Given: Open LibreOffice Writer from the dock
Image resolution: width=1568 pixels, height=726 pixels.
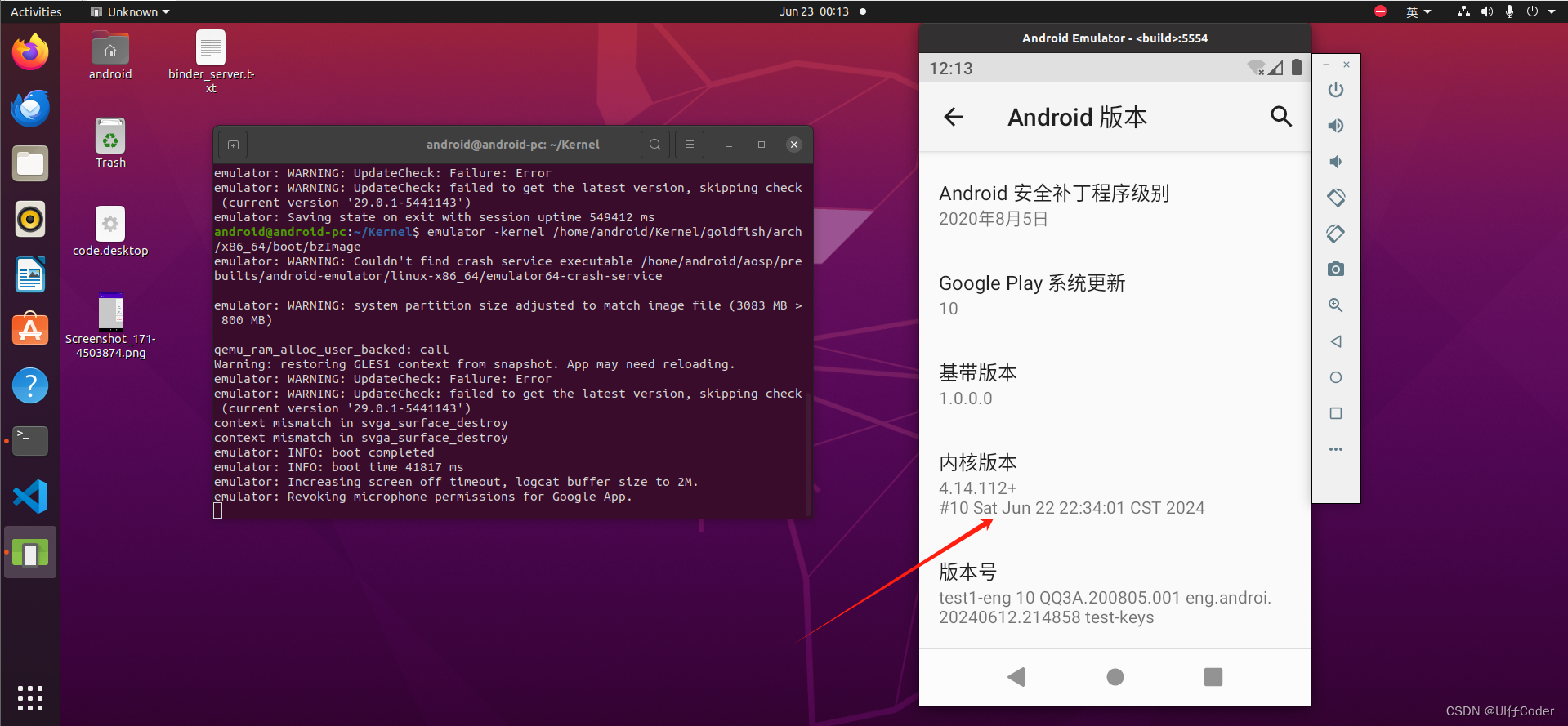Looking at the screenshot, I should click(x=30, y=274).
